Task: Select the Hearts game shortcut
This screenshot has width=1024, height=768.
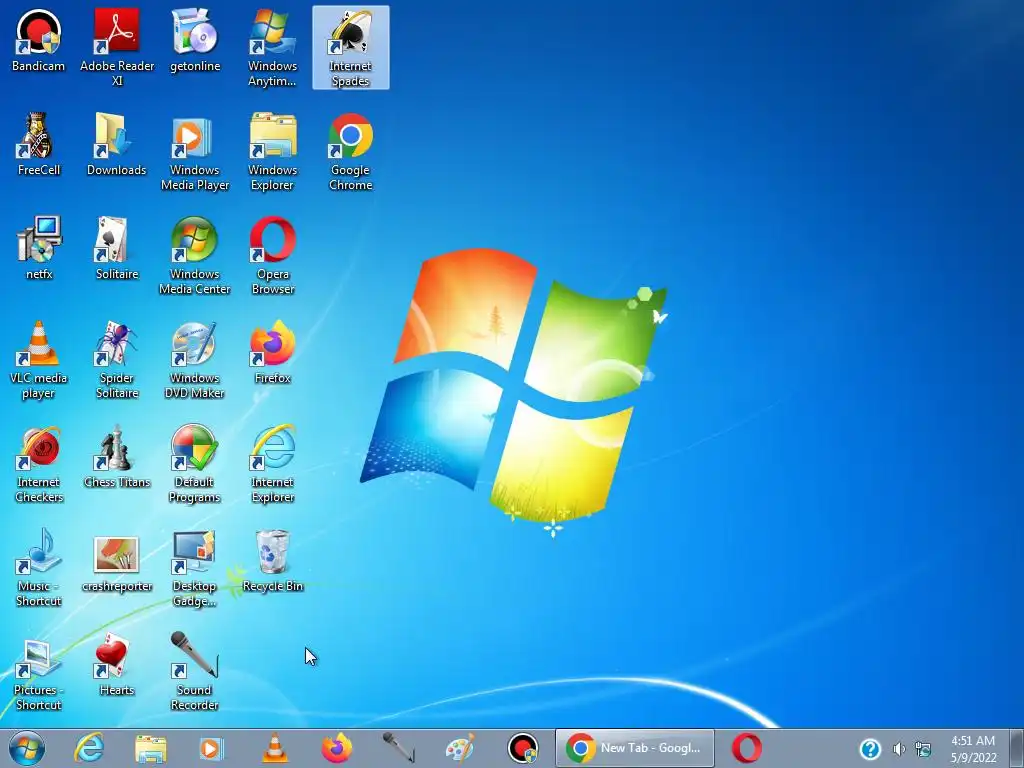Action: tap(117, 664)
